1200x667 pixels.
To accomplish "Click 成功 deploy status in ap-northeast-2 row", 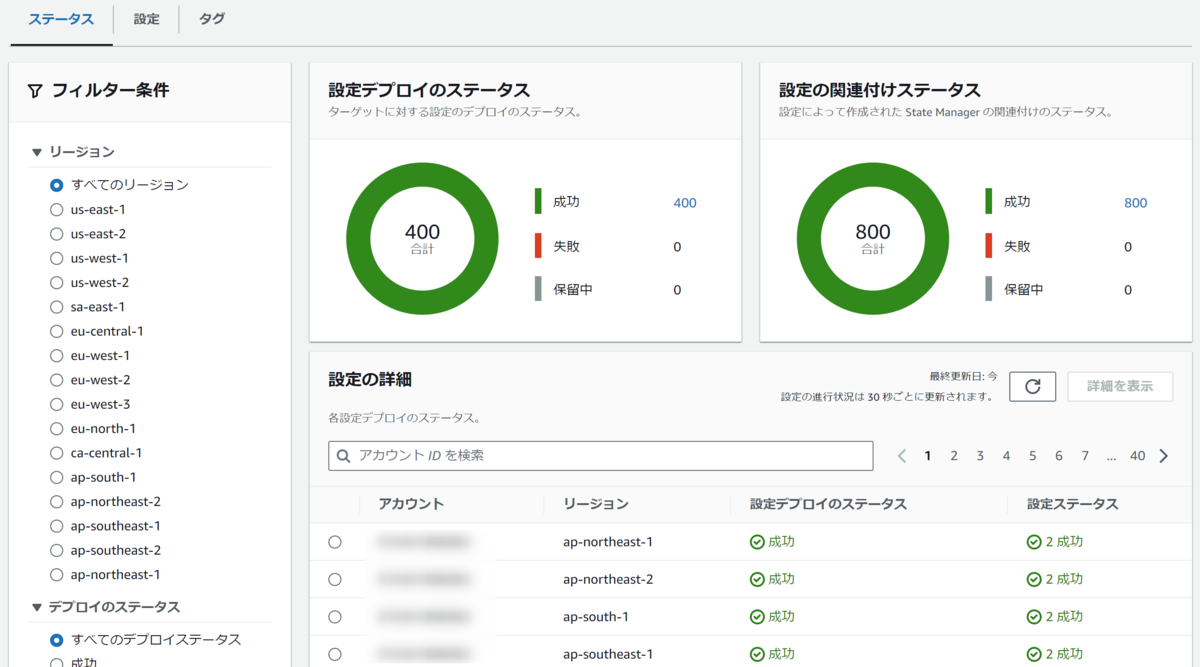I will pos(782,579).
